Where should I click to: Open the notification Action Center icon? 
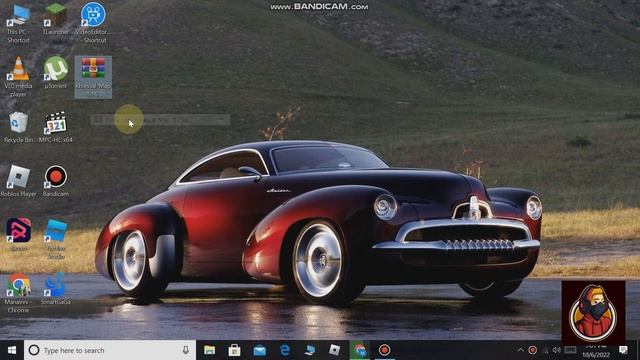623,350
